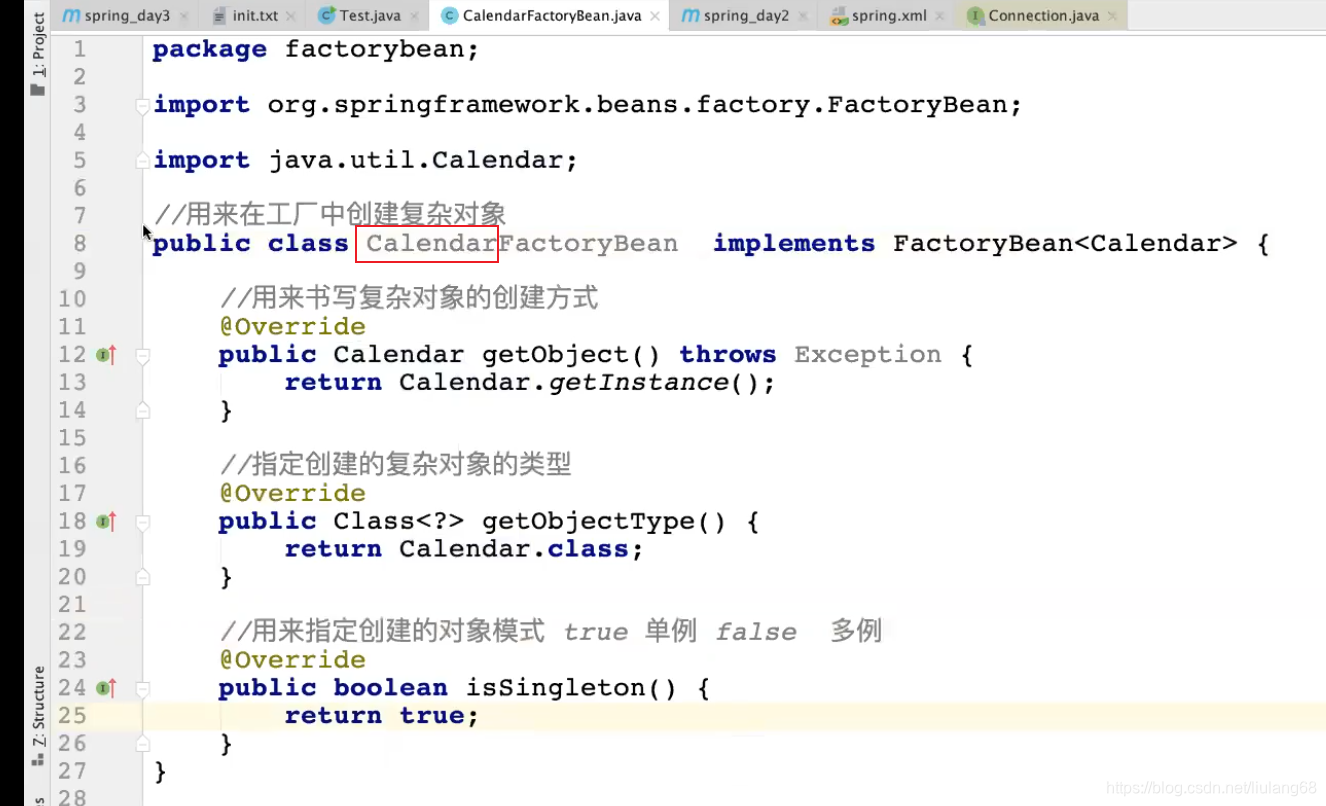
Task: Switch to the spring.xml tab
Action: (x=886, y=16)
